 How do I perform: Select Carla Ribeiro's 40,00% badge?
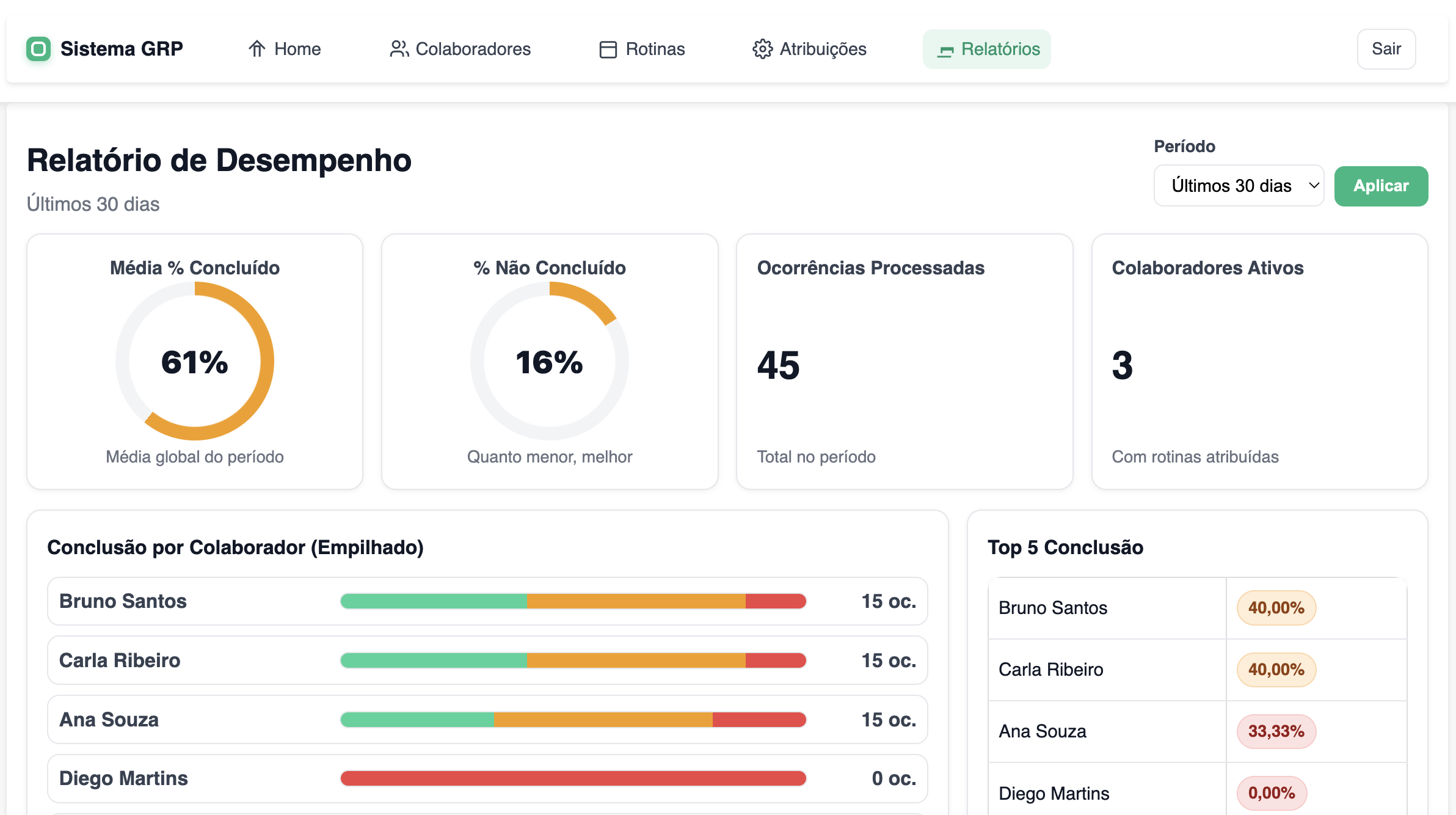pyautogui.click(x=1275, y=670)
